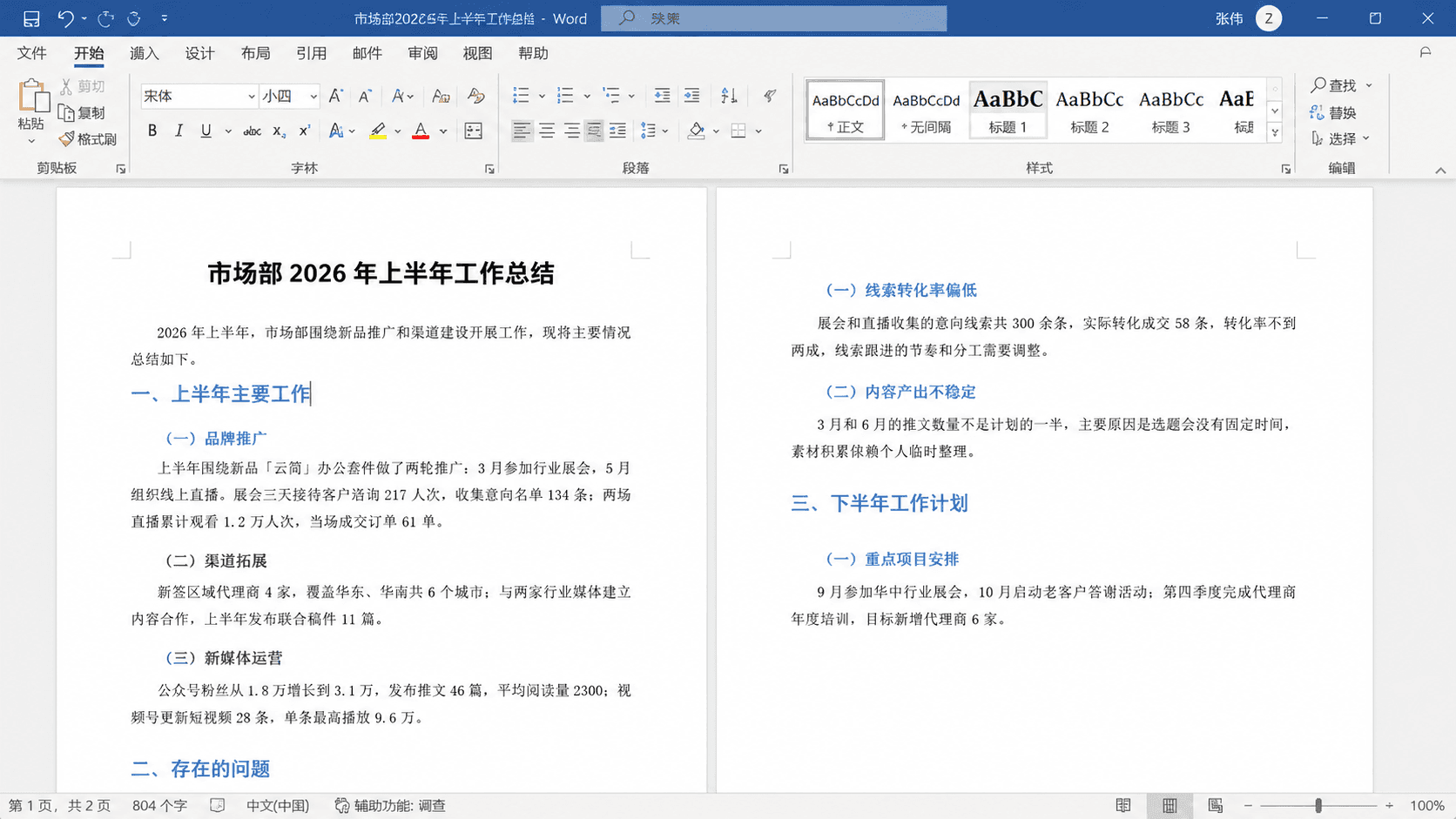Align text left
The width and height of the screenshot is (1456, 819).
(x=522, y=131)
